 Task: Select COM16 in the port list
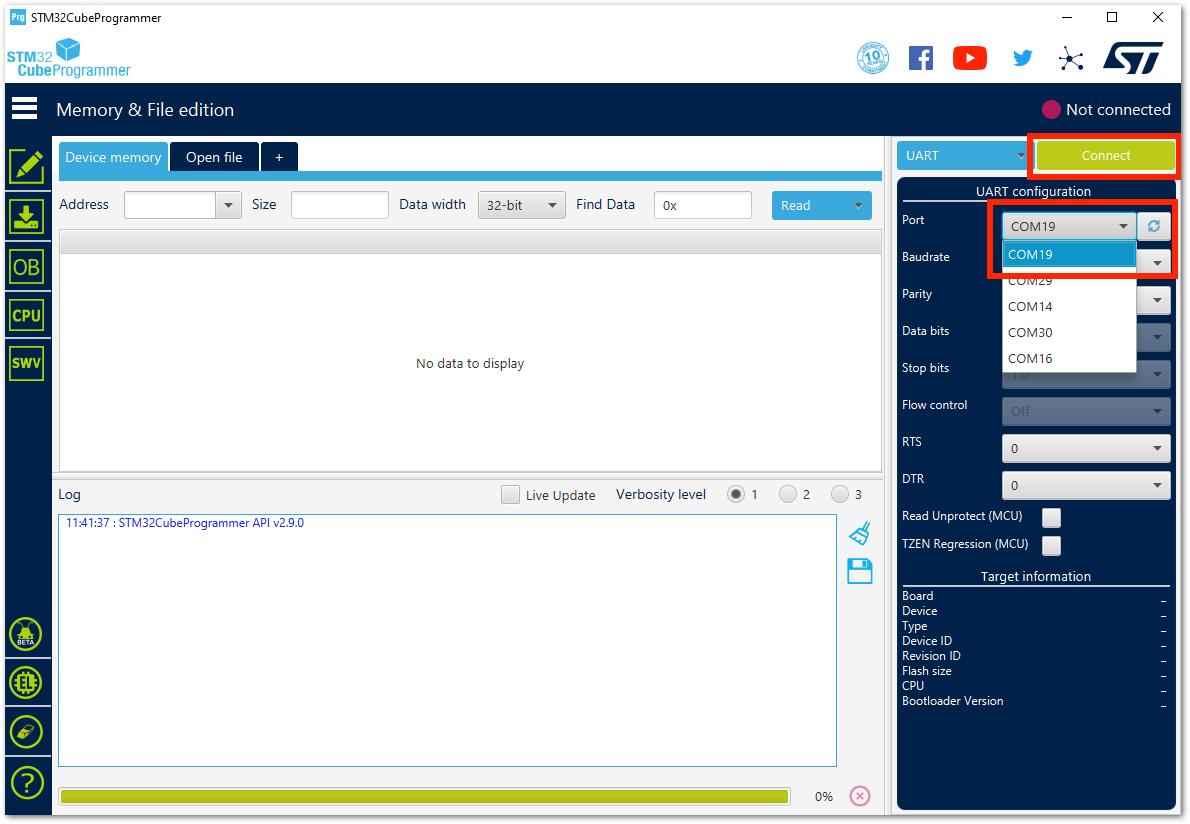click(x=1069, y=358)
